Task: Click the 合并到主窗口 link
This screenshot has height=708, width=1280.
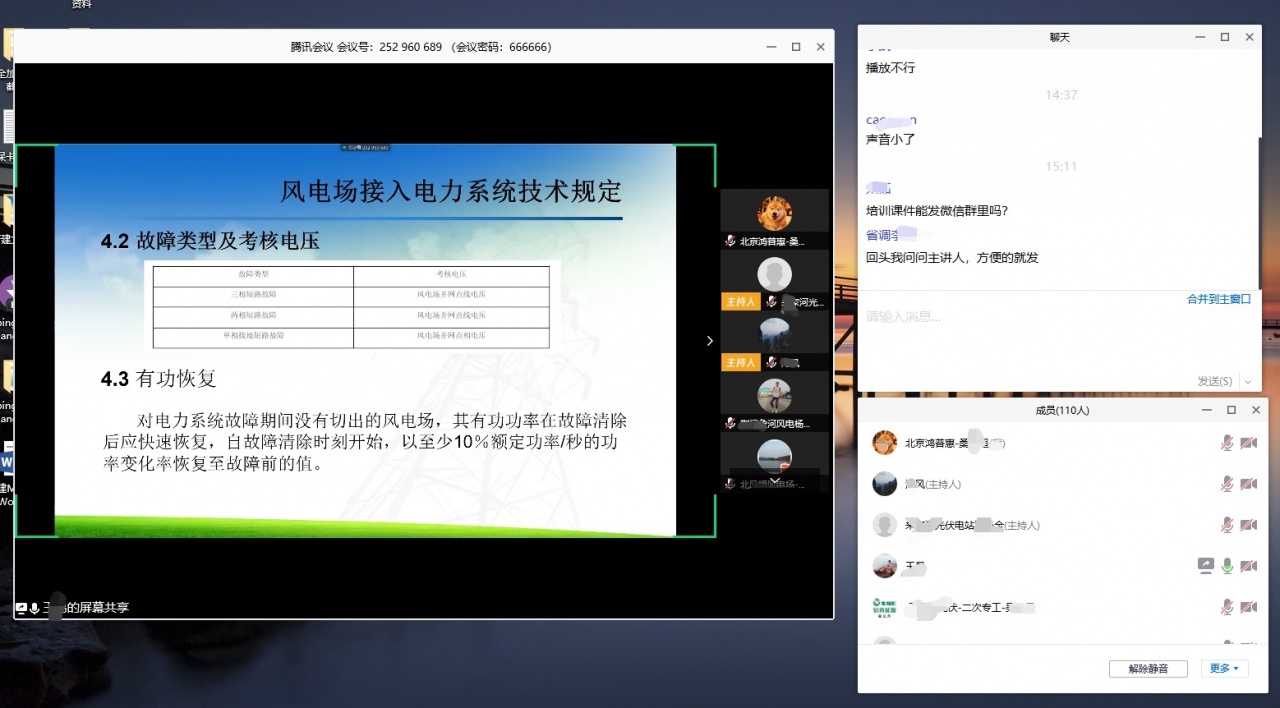Action: pyautogui.click(x=1218, y=299)
